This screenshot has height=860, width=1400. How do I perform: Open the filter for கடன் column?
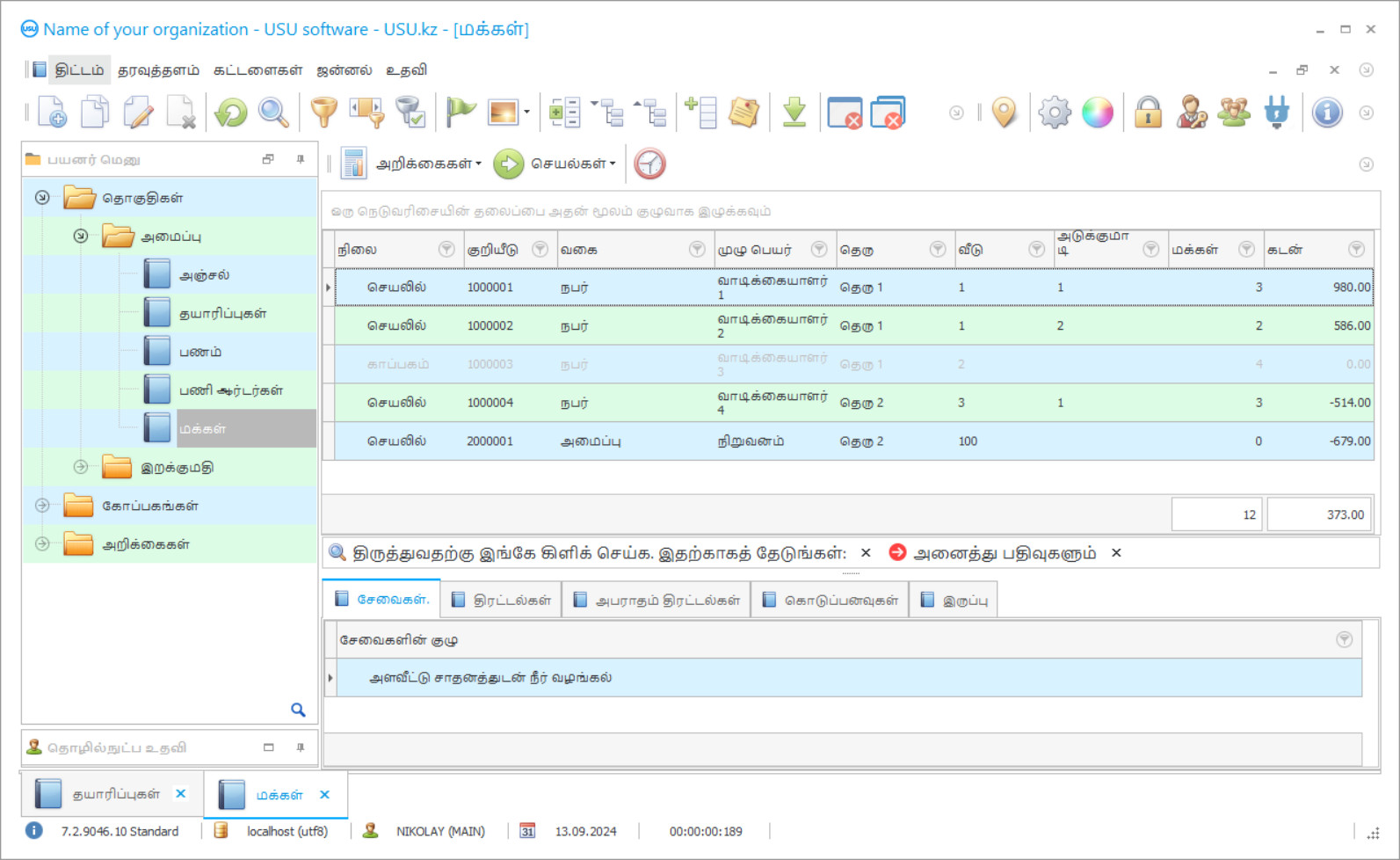point(1357,250)
